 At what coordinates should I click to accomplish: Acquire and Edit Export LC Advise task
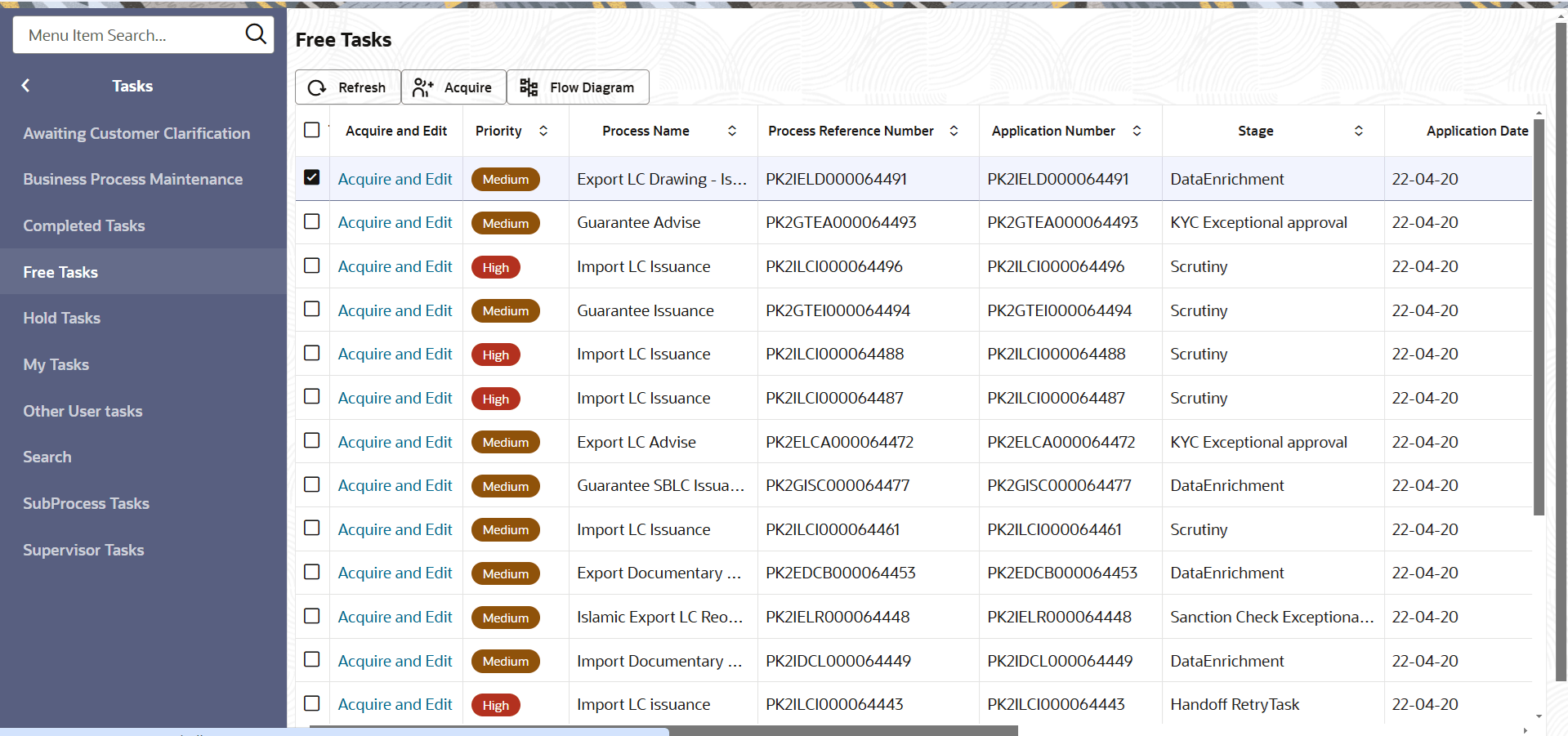tap(395, 442)
